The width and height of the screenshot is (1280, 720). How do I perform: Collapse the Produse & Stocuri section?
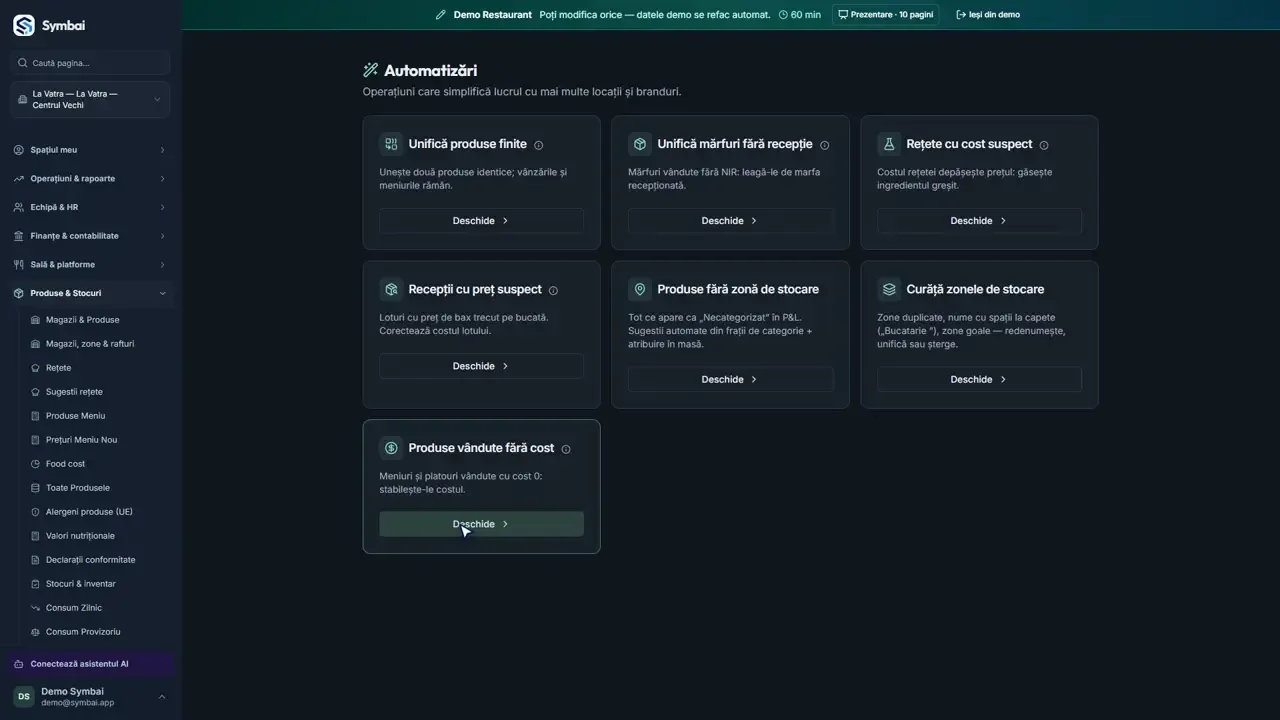click(90, 293)
